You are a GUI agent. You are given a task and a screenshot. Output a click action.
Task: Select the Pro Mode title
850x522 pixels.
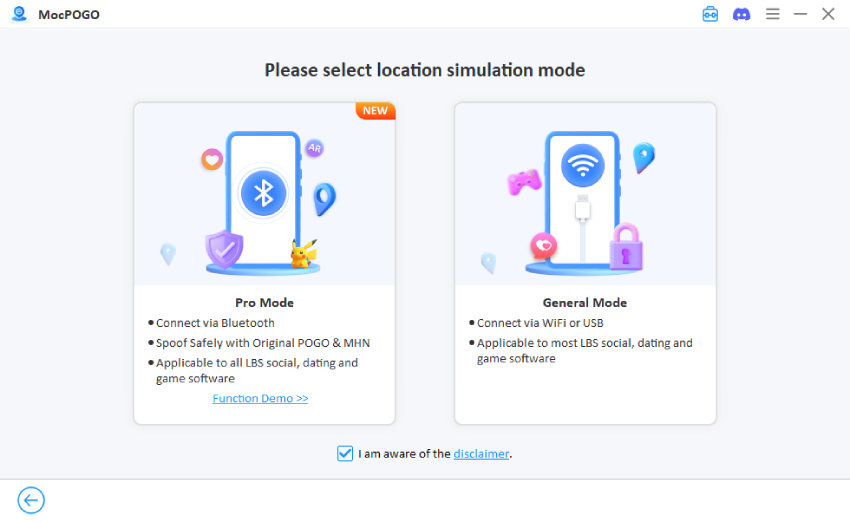pyautogui.click(x=264, y=302)
